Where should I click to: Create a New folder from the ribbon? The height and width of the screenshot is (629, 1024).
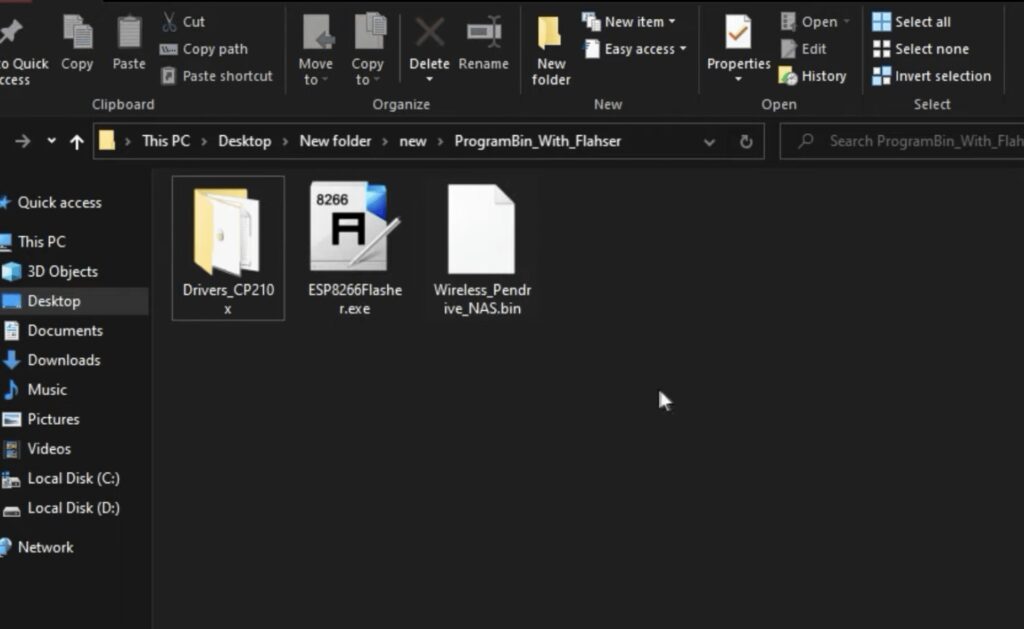[x=551, y=50]
